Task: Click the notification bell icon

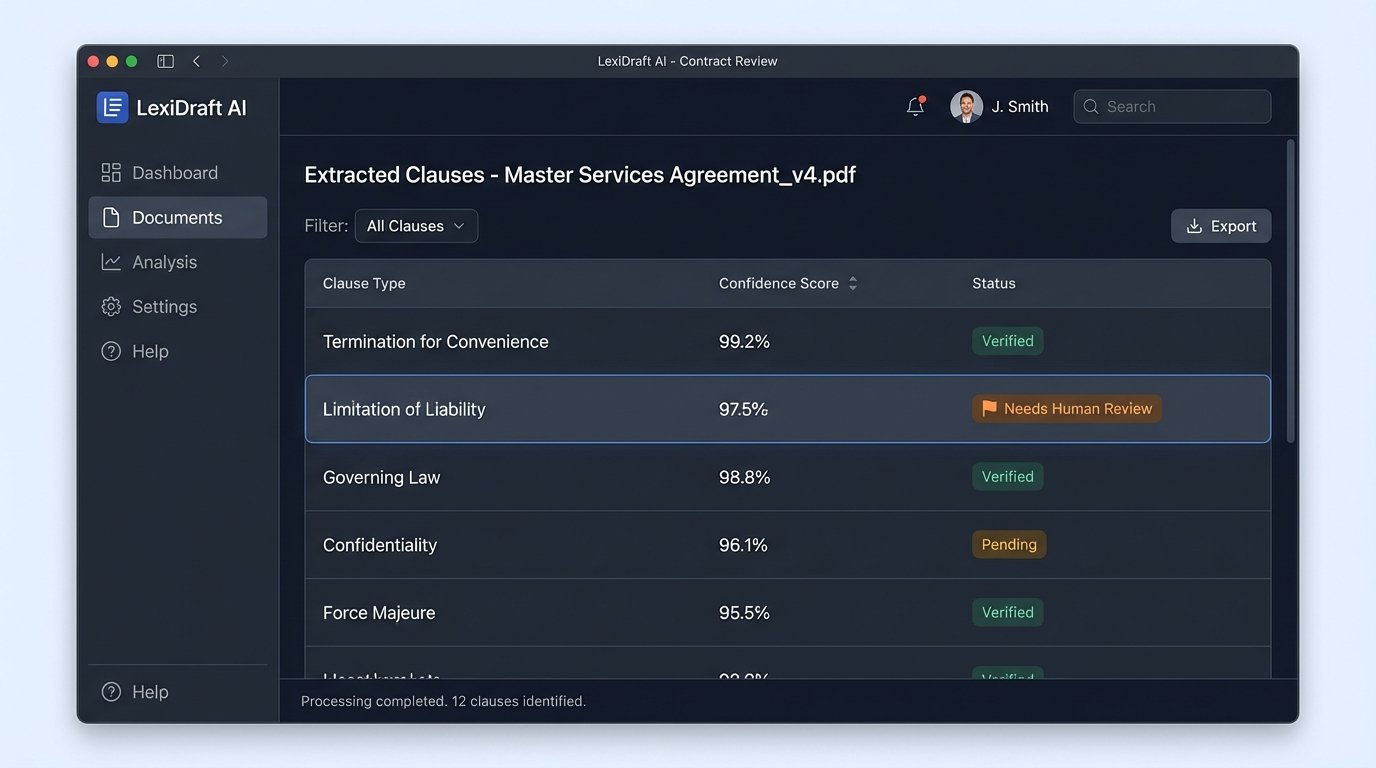Action: (914, 106)
